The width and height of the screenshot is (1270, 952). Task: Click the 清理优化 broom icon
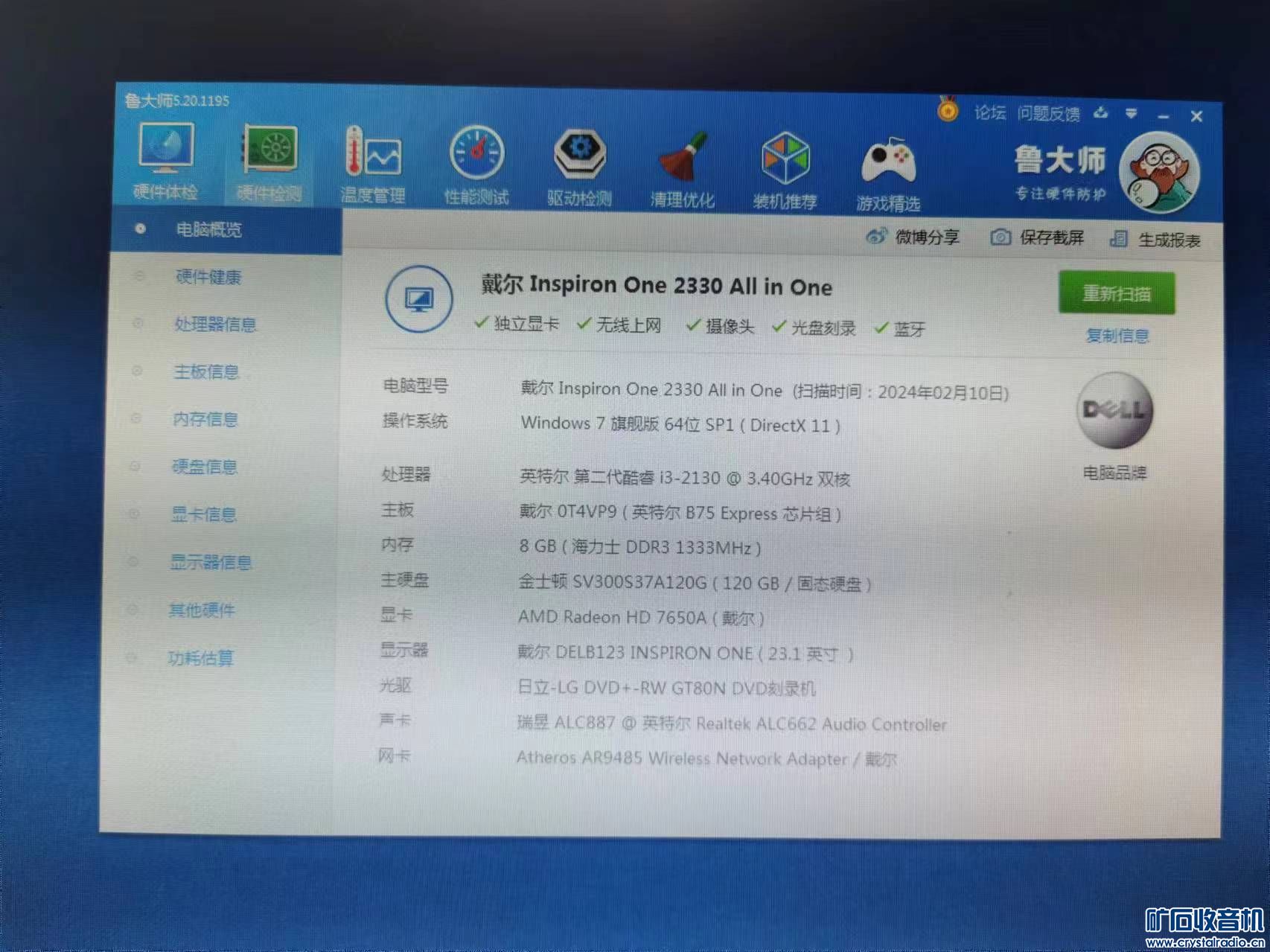(x=683, y=169)
